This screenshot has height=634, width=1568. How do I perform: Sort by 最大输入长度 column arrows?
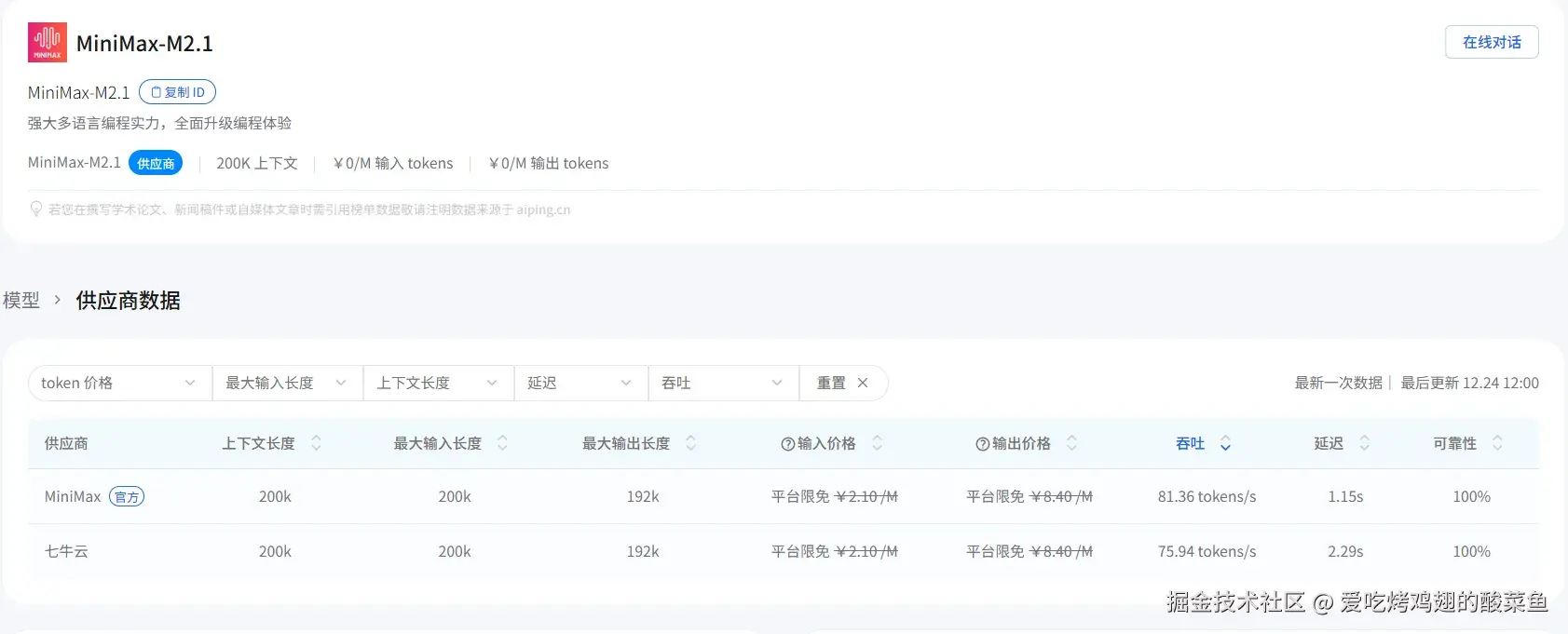click(502, 443)
